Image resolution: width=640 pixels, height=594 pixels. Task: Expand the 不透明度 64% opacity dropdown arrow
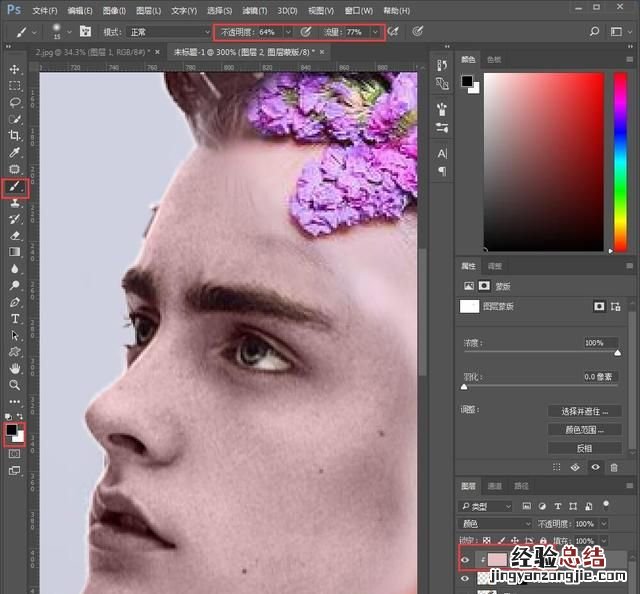[x=288, y=32]
